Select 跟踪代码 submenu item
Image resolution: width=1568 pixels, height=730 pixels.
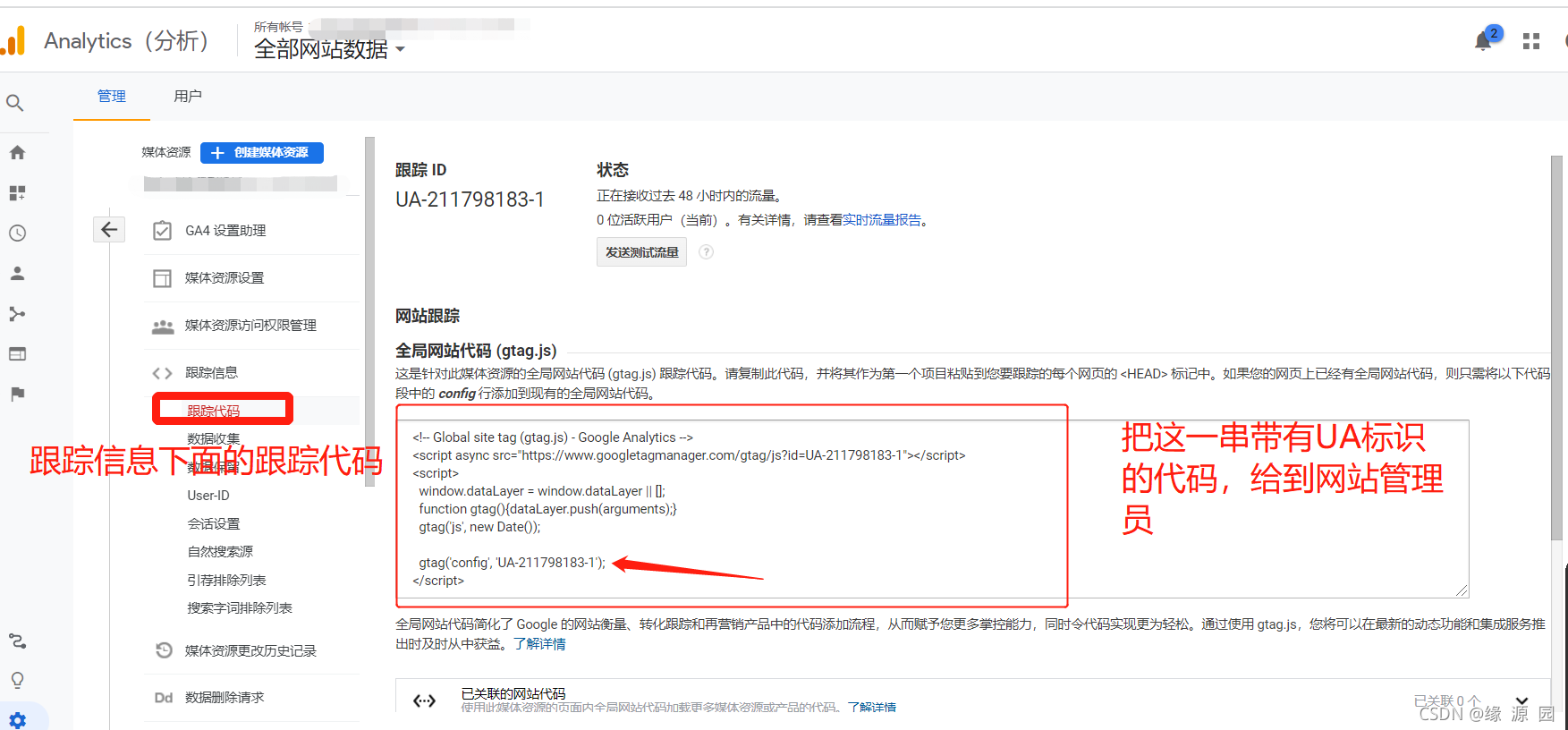tap(214, 412)
